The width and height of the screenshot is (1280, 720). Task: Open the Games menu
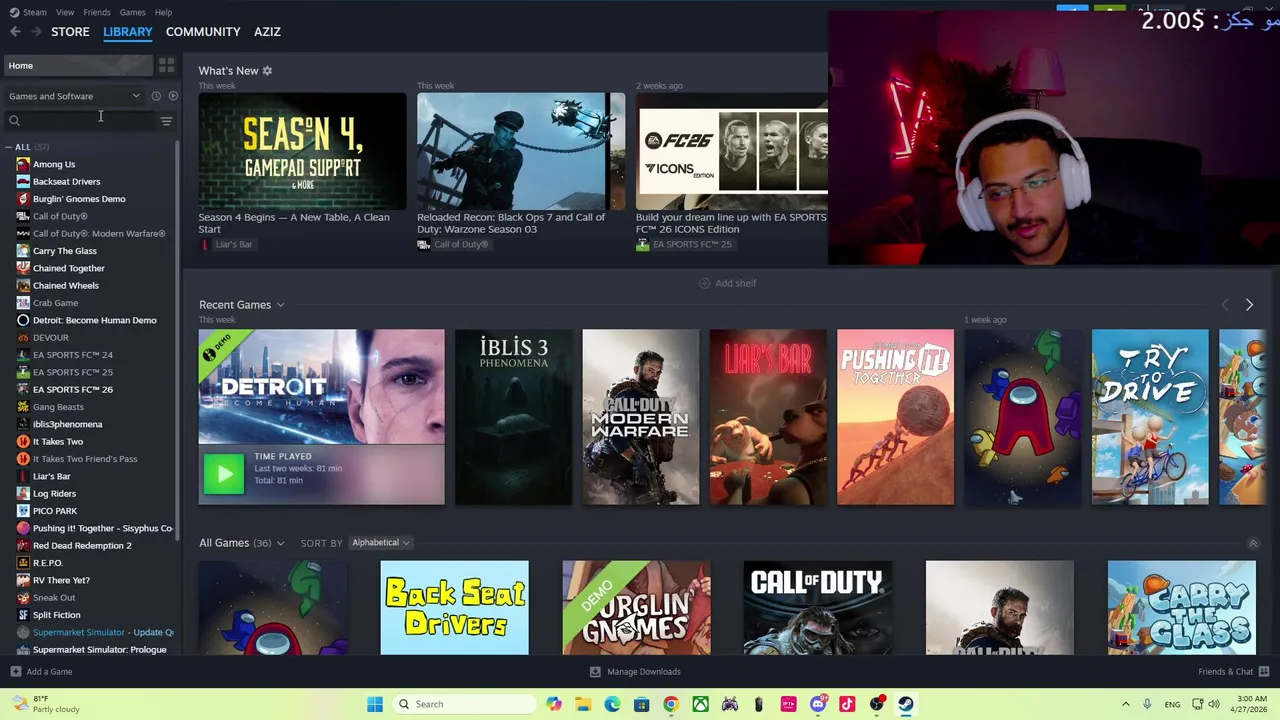(132, 12)
